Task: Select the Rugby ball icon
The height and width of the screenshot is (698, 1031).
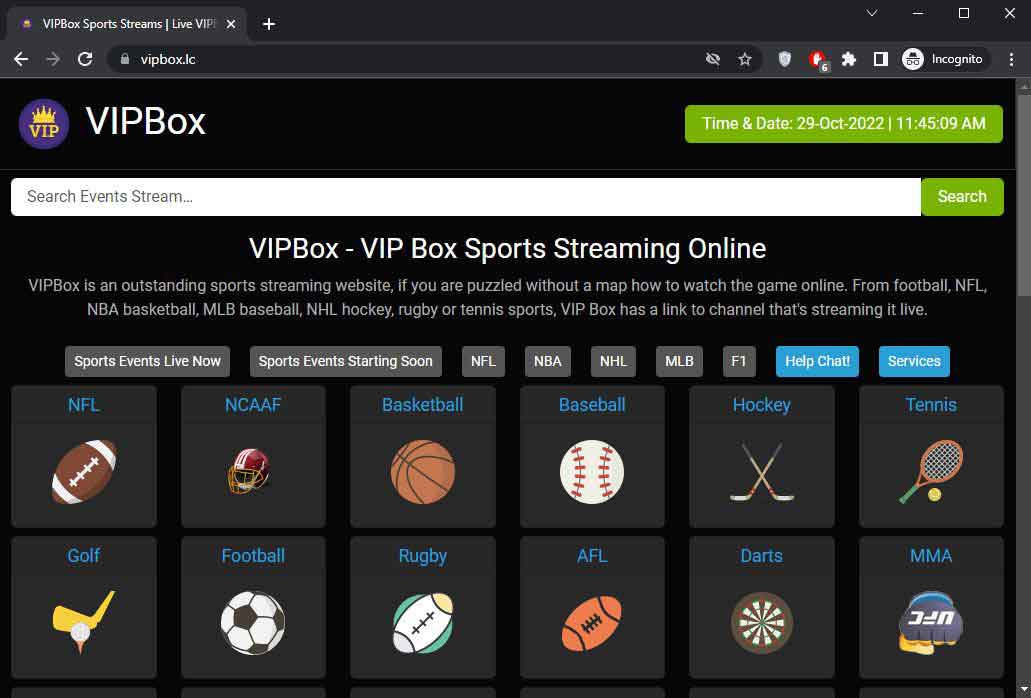Action: [x=423, y=623]
